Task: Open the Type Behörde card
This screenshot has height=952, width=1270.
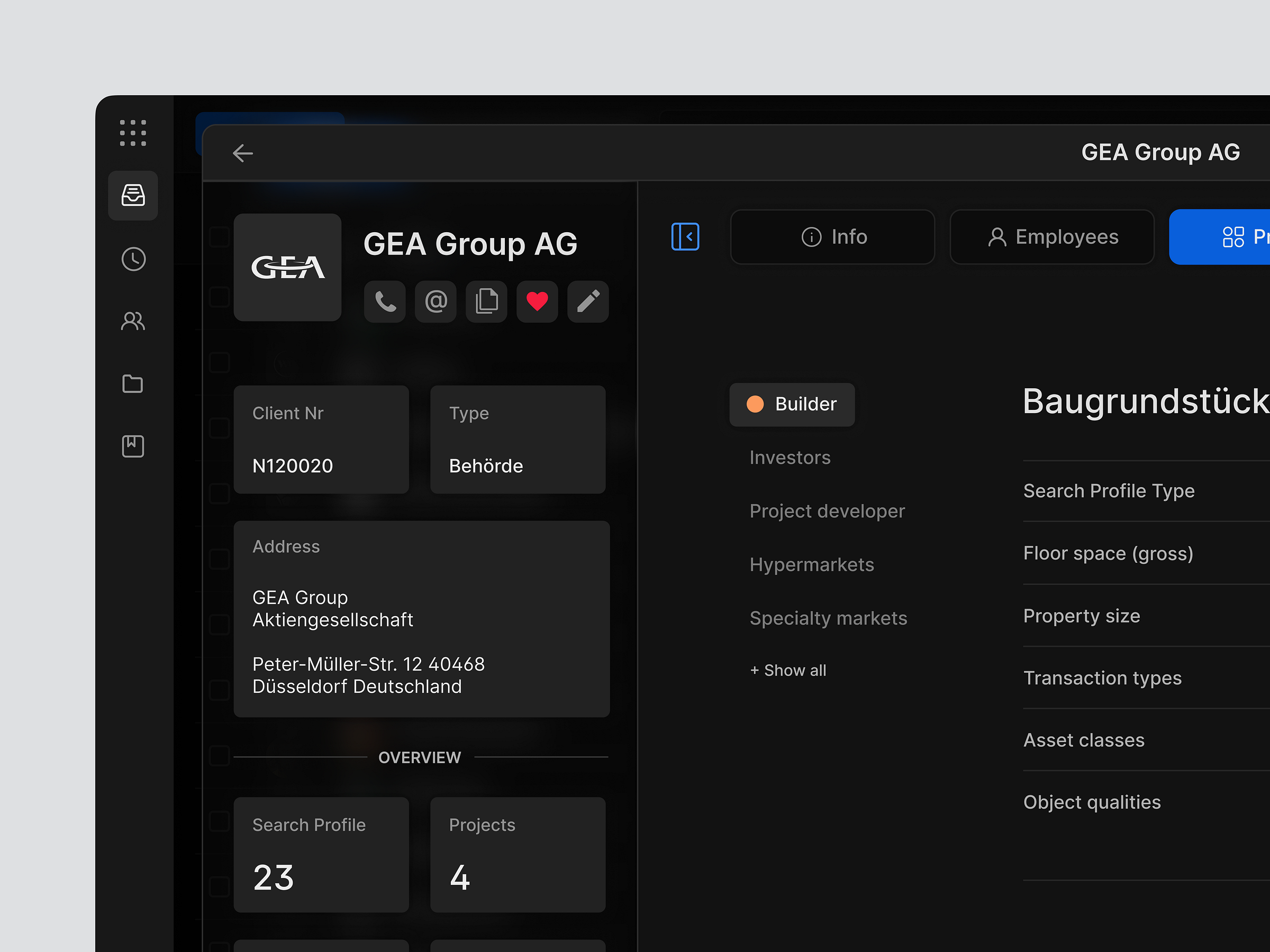Action: pos(518,440)
